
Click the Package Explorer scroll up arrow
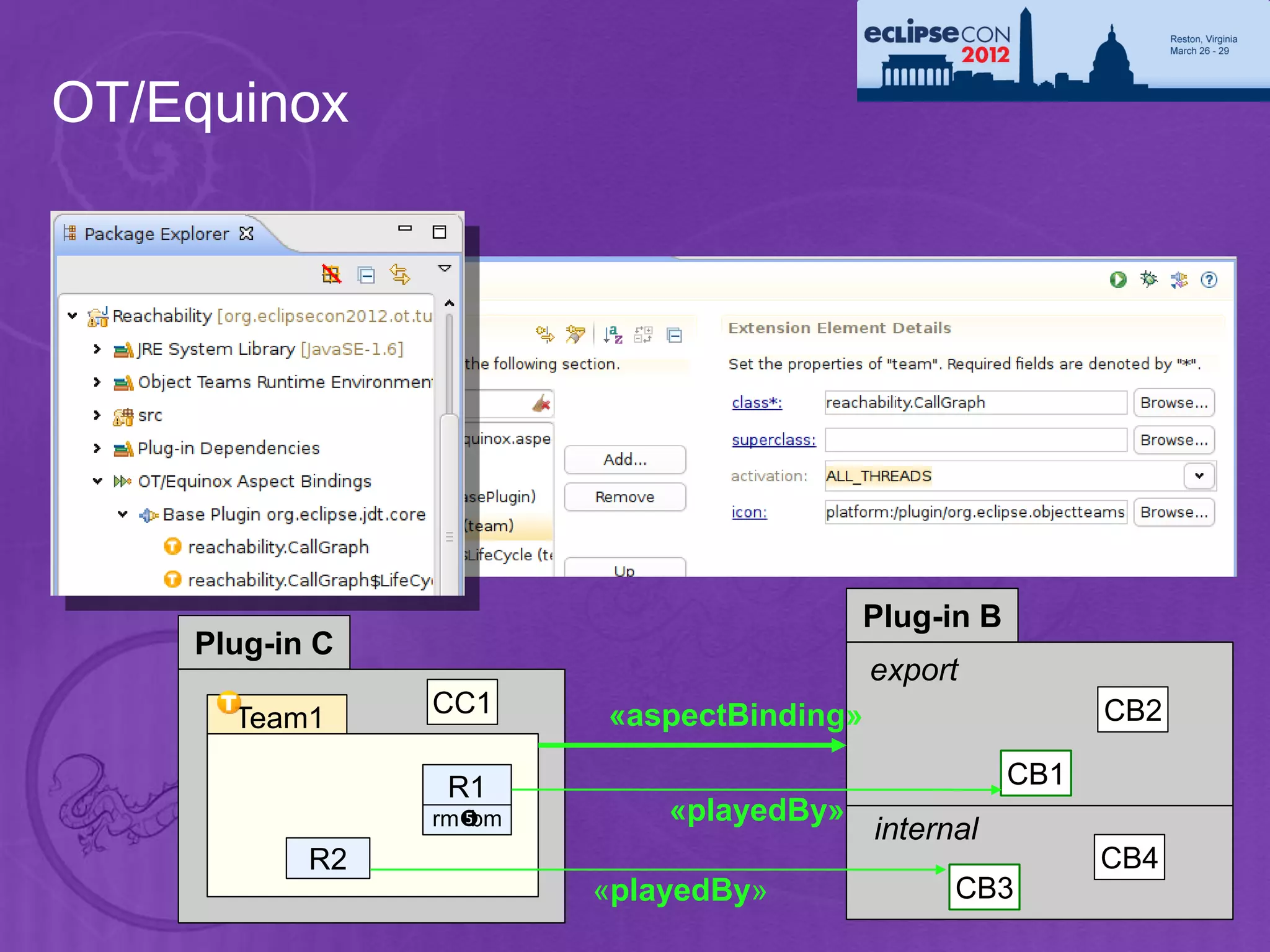pos(450,303)
